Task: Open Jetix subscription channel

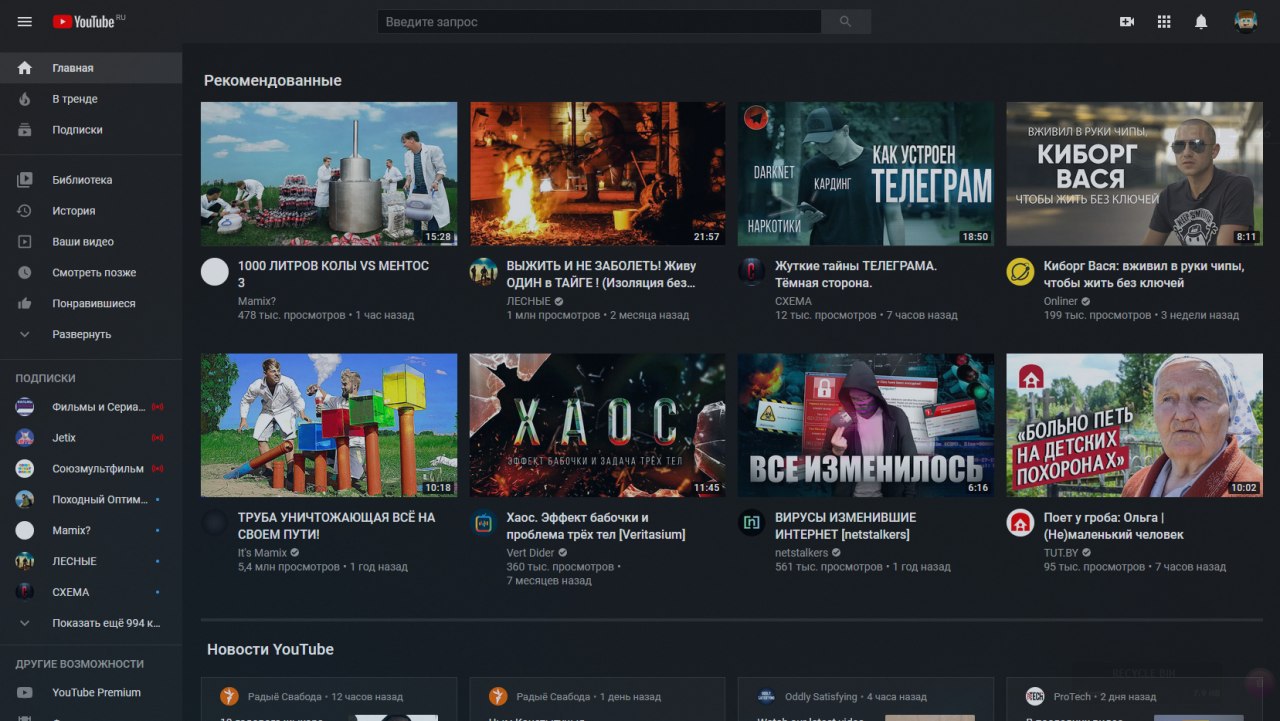Action: click(91, 438)
